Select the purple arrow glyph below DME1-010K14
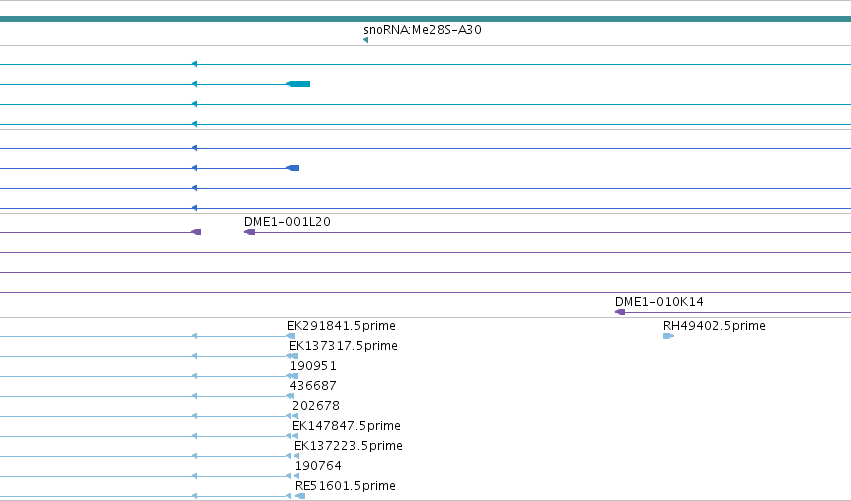851x501 pixels. click(x=620, y=312)
